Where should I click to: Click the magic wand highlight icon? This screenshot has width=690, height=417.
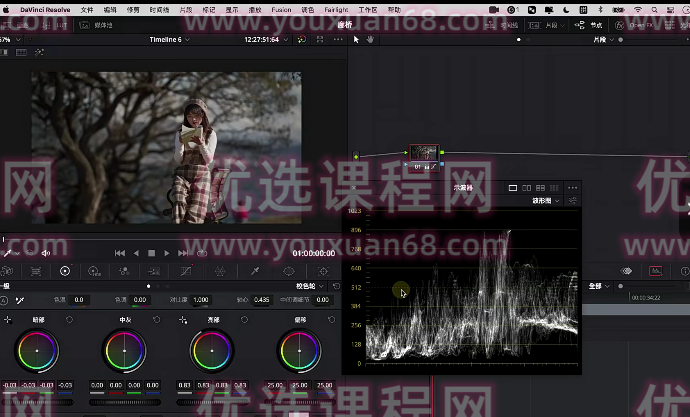[39, 53]
